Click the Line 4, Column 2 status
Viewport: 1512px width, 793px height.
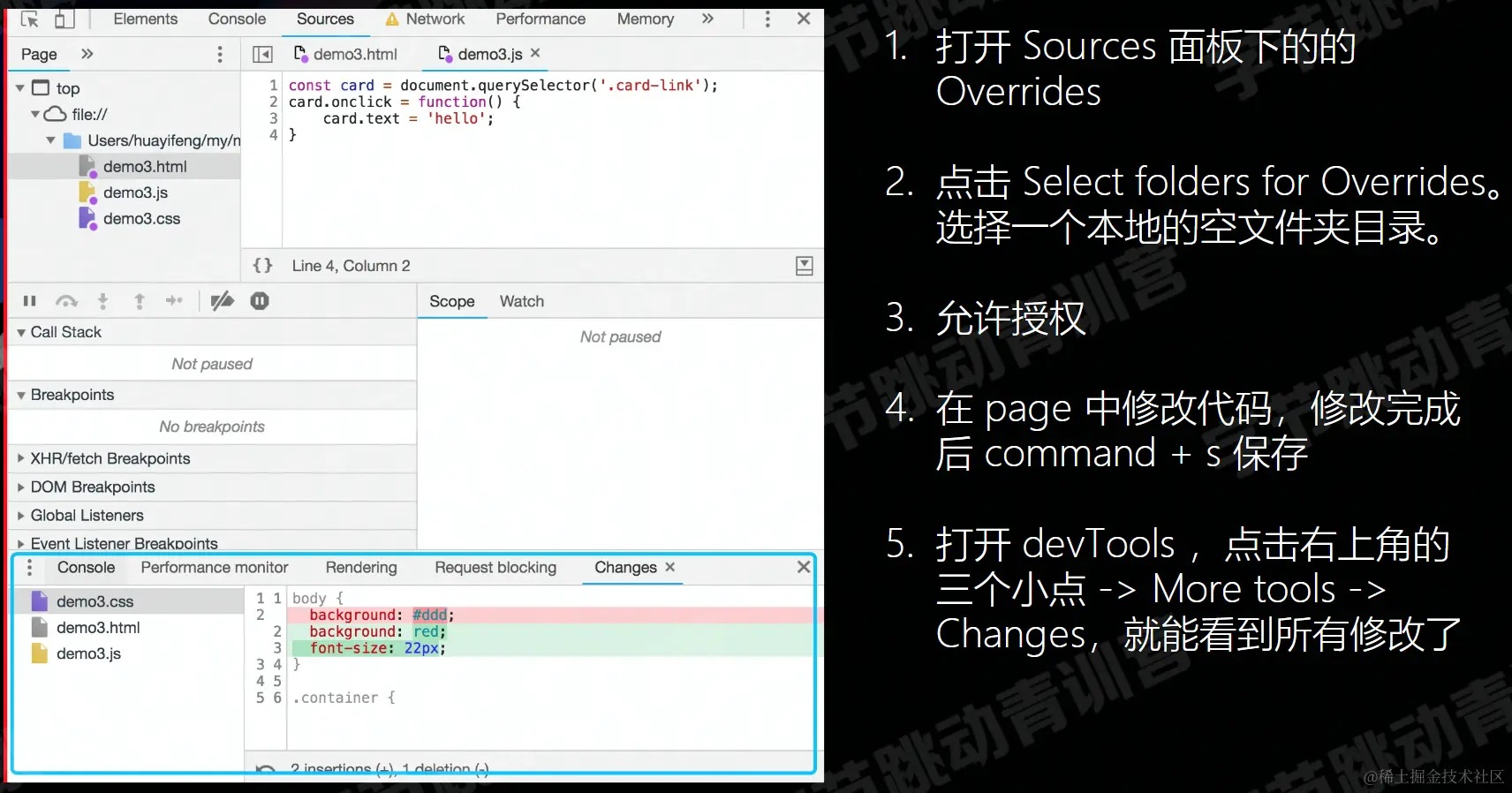[351, 266]
